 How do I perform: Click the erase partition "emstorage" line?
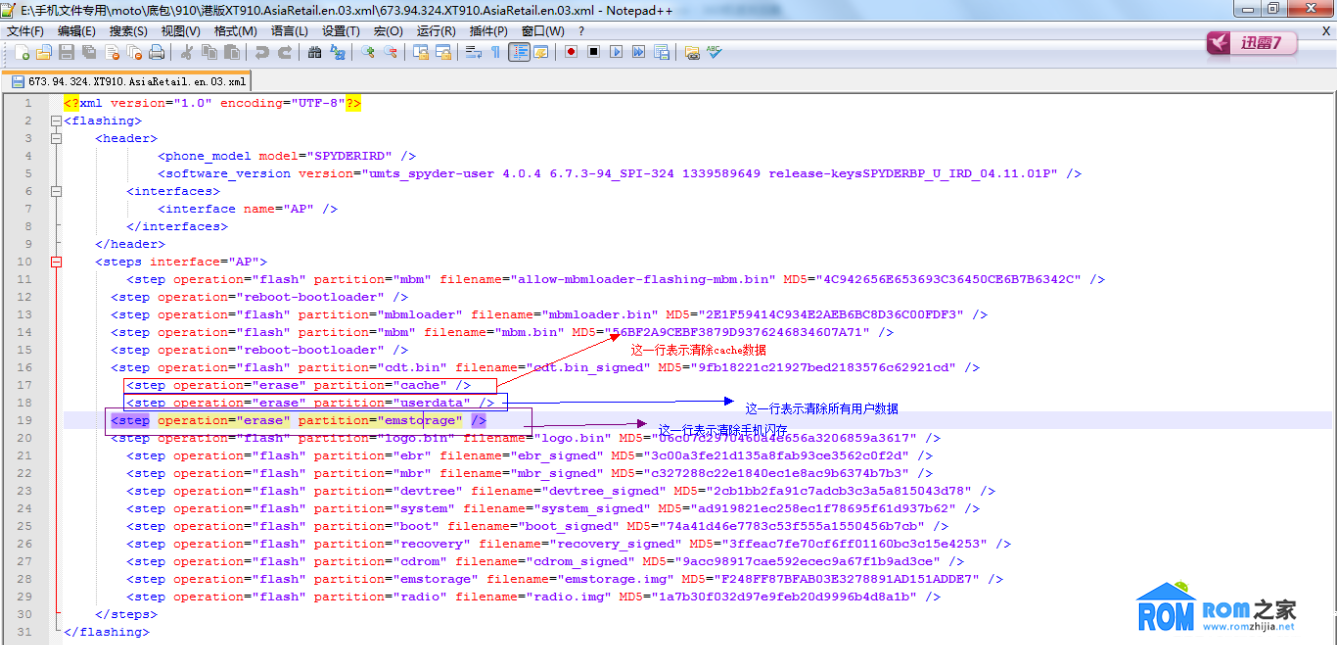click(298, 421)
